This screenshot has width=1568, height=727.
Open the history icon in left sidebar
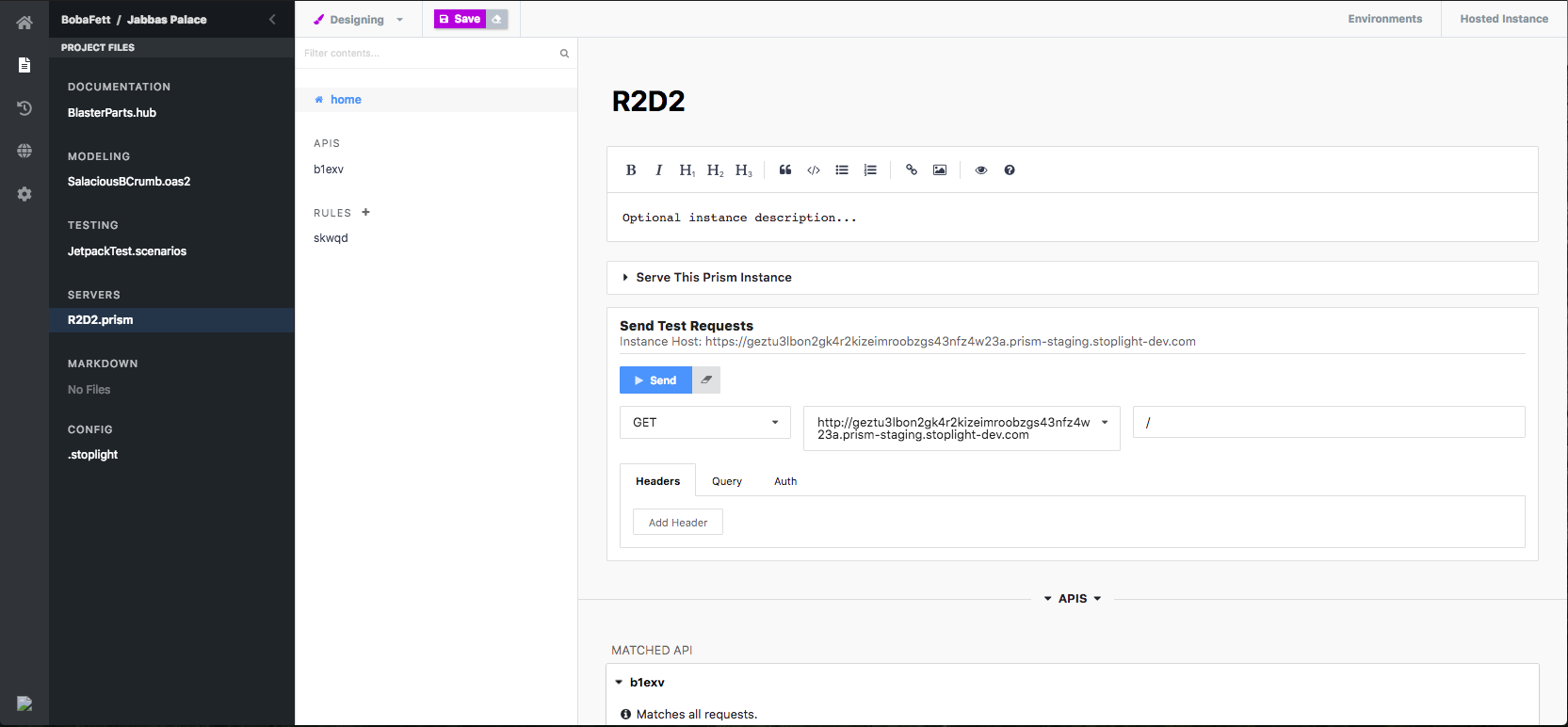point(24,108)
